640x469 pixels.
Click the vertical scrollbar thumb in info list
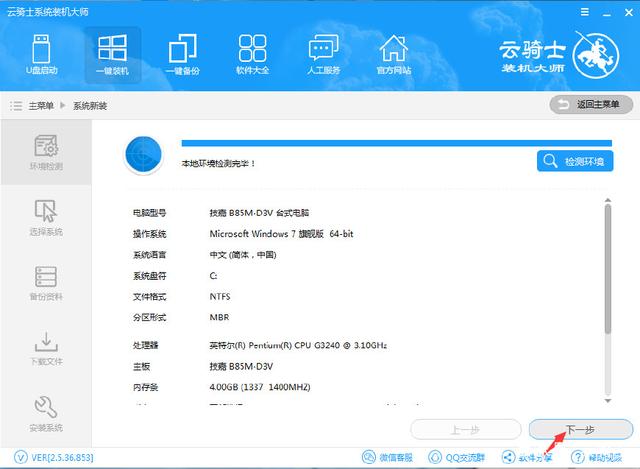pyautogui.click(x=608, y=269)
